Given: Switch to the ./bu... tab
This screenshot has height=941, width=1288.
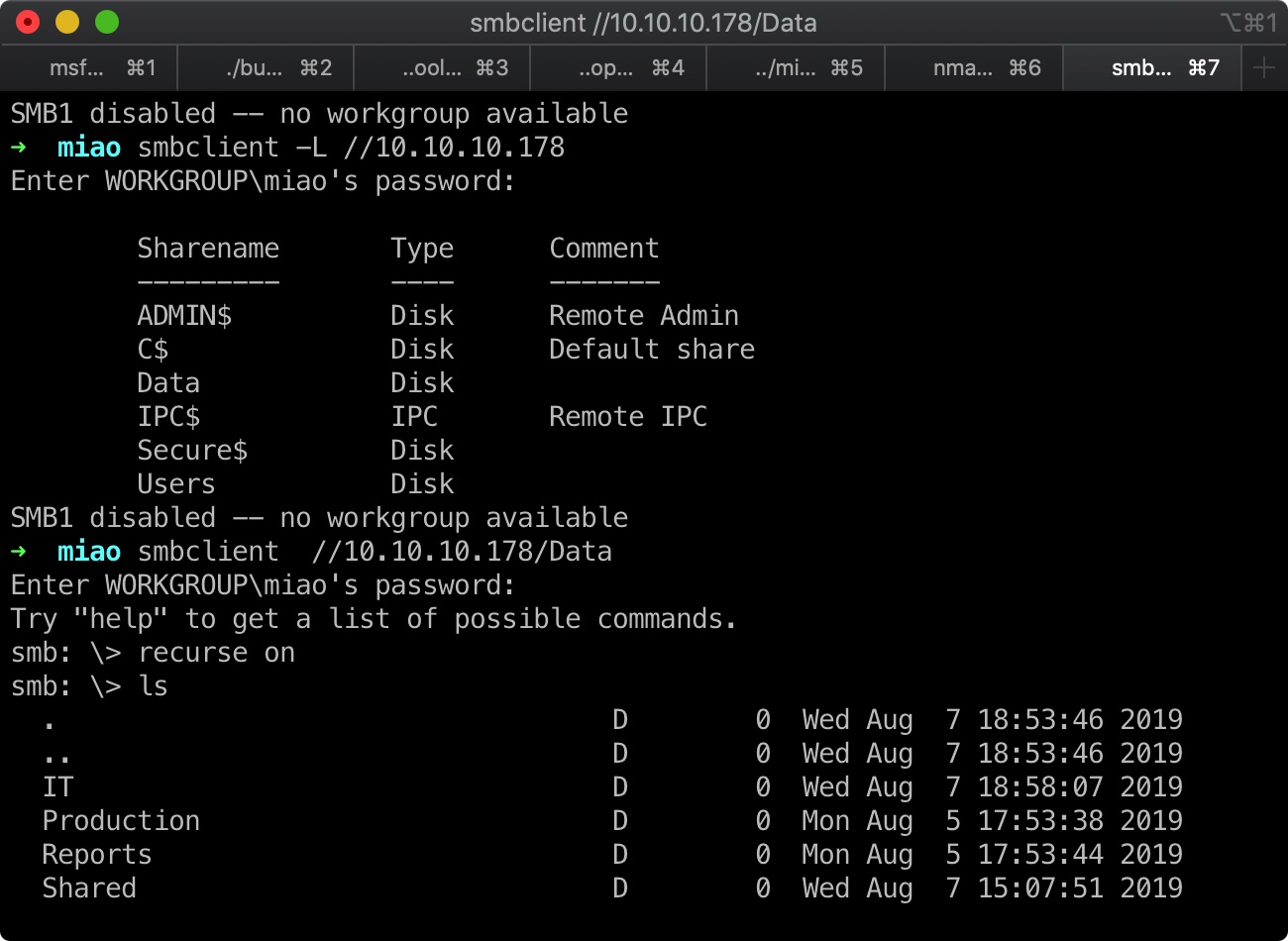Looking at the screenshot, I should point(266,68).
